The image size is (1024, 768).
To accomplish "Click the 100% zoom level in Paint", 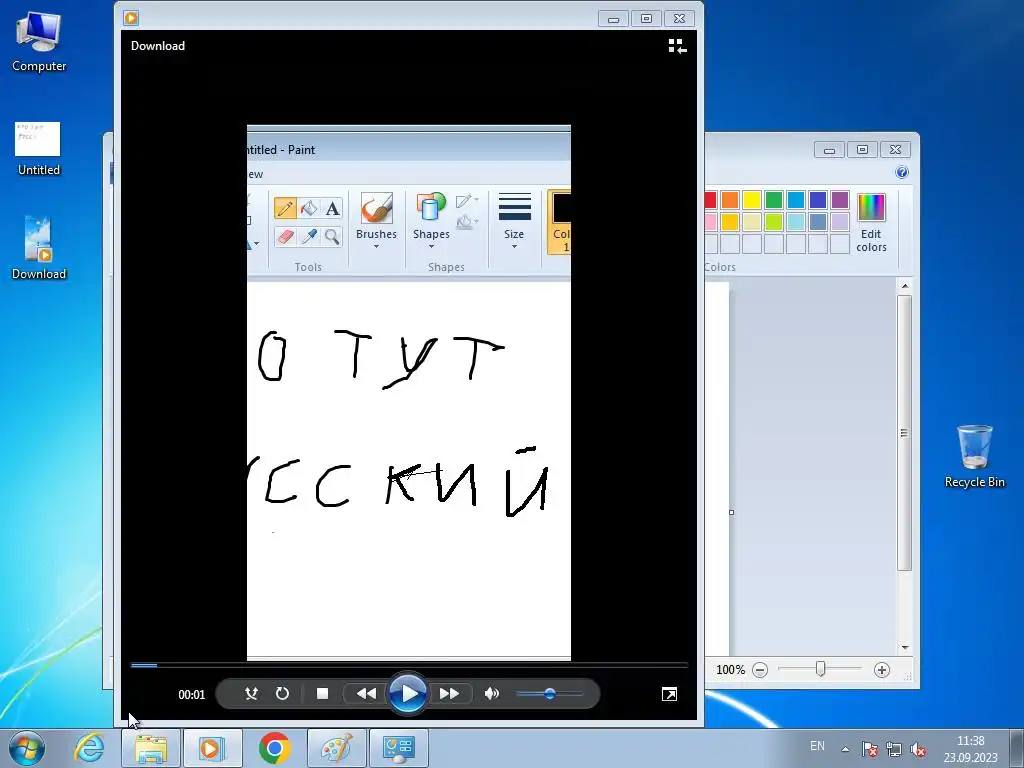I will (730, 670).
